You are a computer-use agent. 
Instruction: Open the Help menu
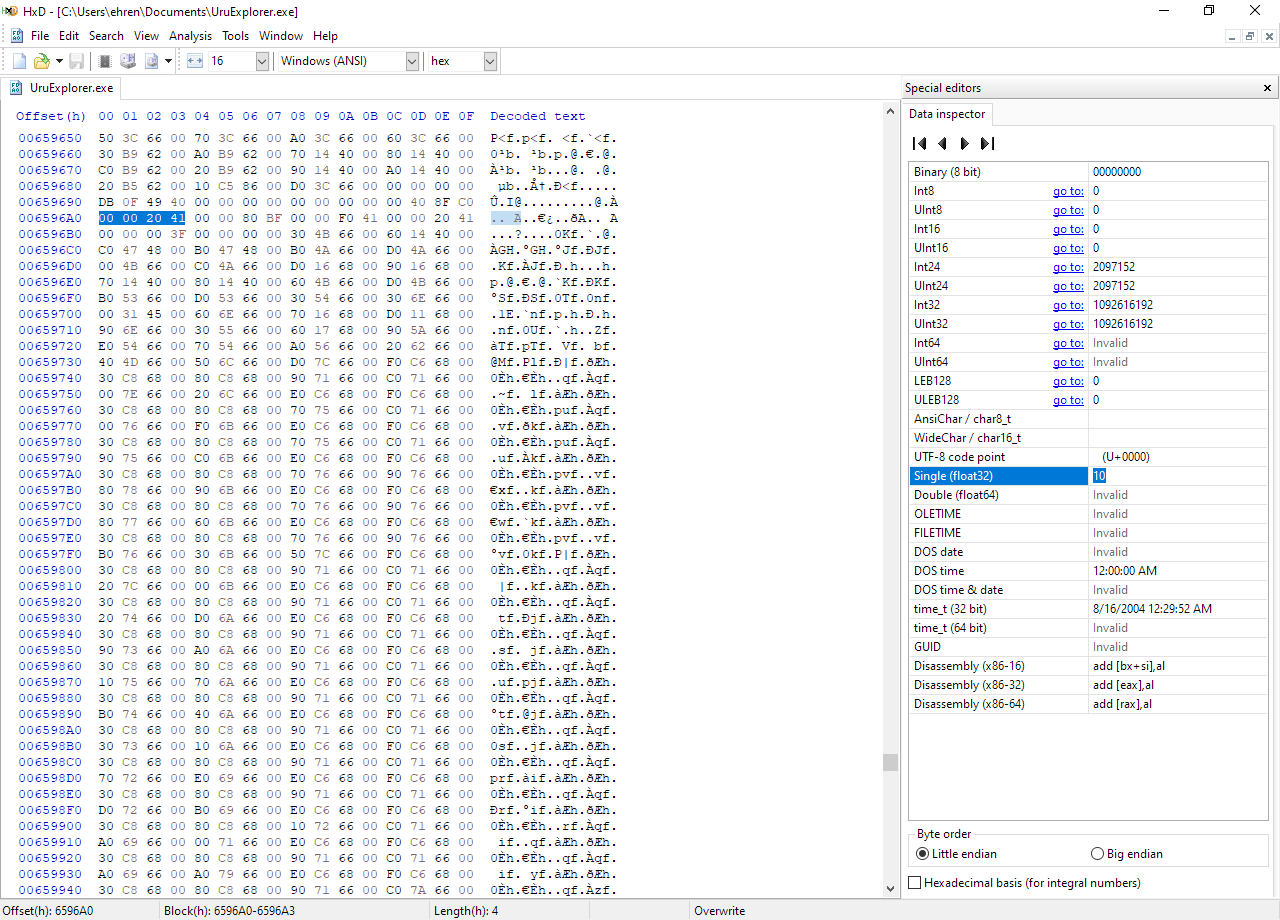pos(325,36)
